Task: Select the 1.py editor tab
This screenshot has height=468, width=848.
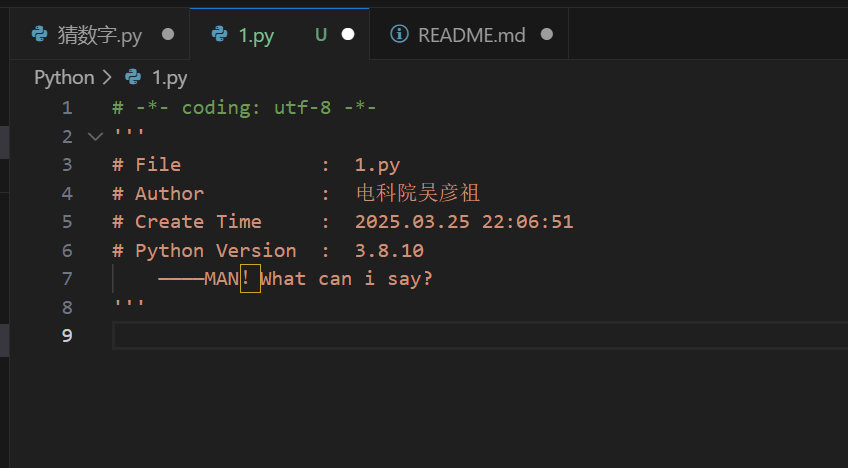Action: [280, 34]
